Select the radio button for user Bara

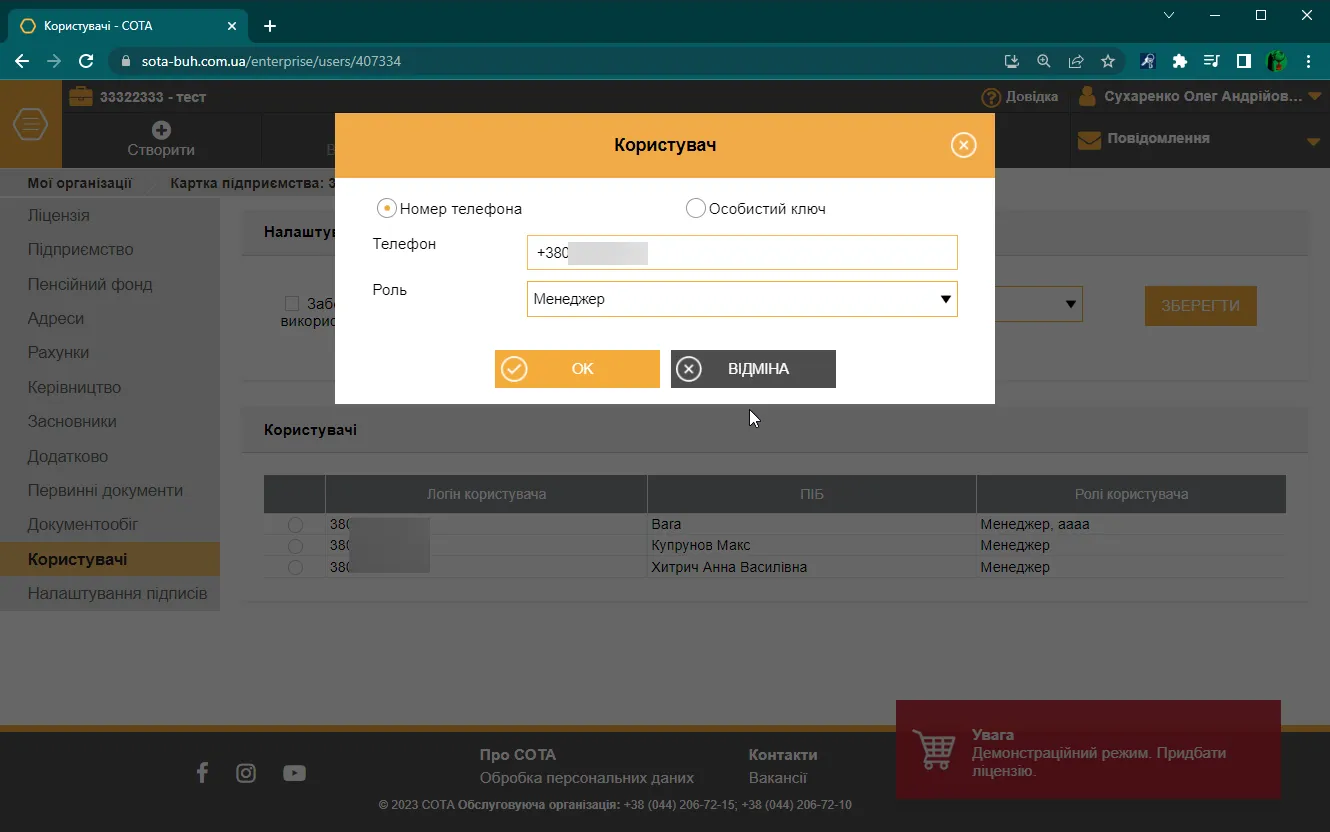[295, 524]
